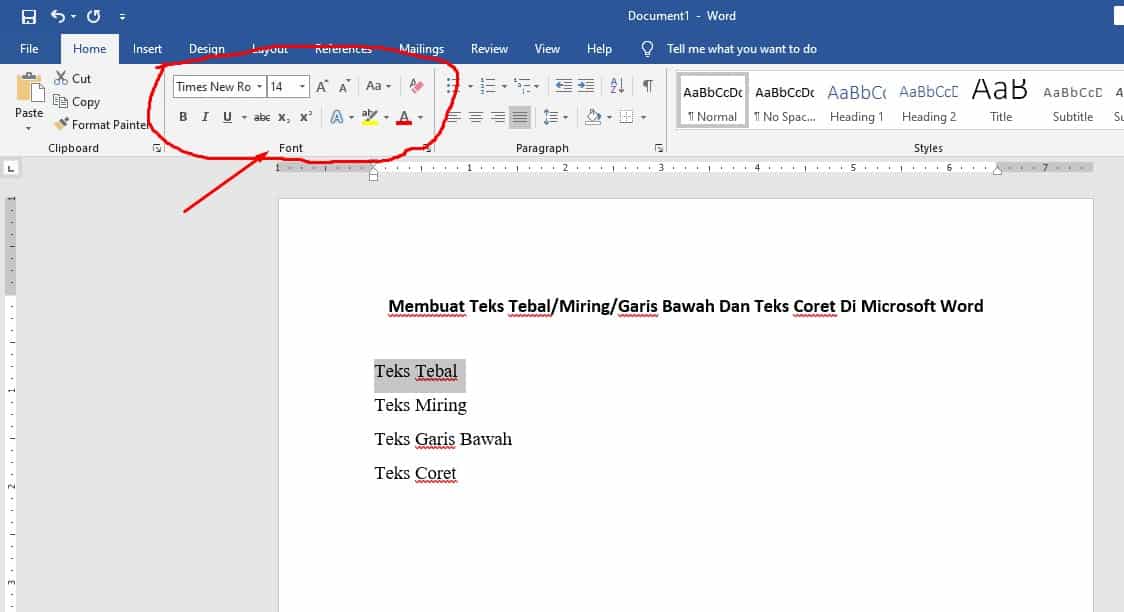Viewport: 1124px width, 612px height.
Task: Decrease paragraph indent
Action: (x=563, y=86)
